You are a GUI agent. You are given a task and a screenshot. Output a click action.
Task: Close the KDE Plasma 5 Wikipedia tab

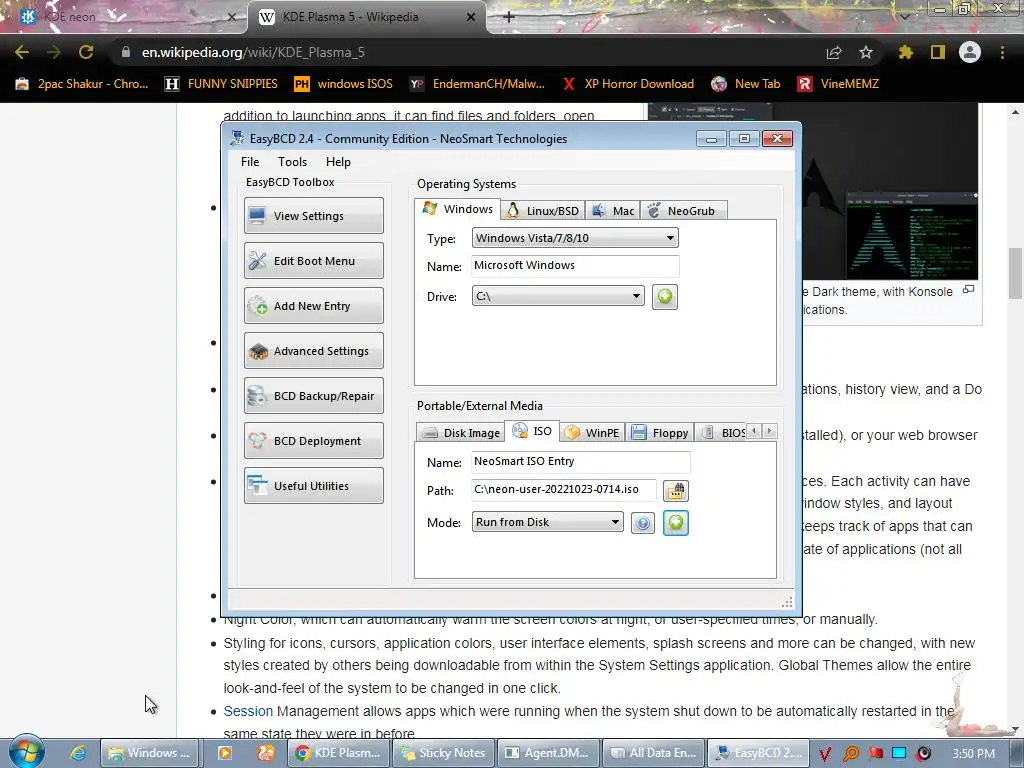[470, 17]
